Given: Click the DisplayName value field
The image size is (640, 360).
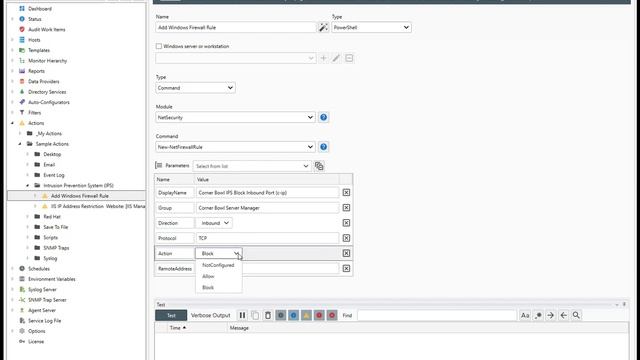Looking at the screenshot, I should (267, 192).
